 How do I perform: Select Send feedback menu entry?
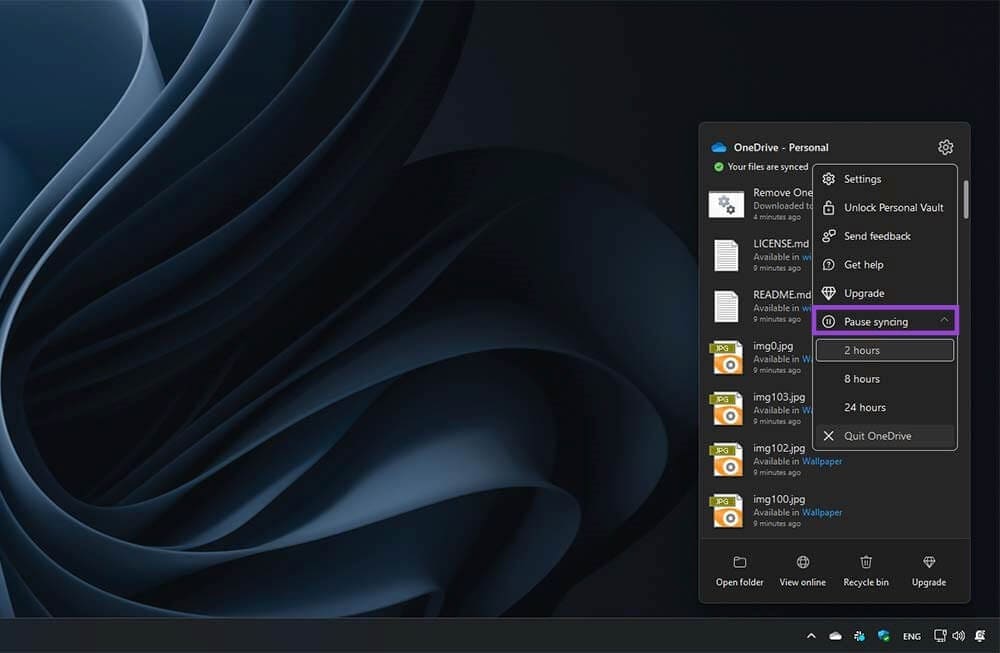click(x=885, y=236)
